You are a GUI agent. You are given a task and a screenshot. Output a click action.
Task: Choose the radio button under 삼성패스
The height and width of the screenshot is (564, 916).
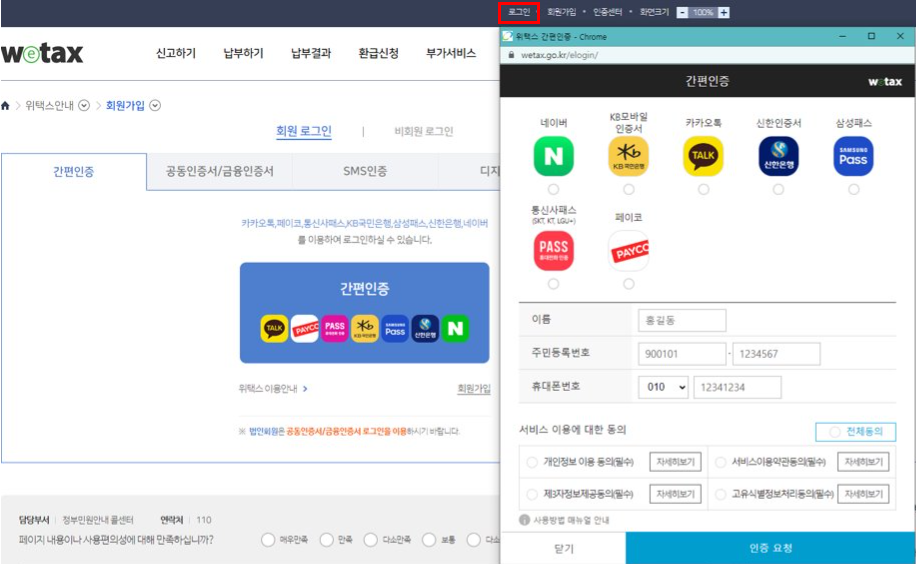pyautogui.click(x=853, y=189)
